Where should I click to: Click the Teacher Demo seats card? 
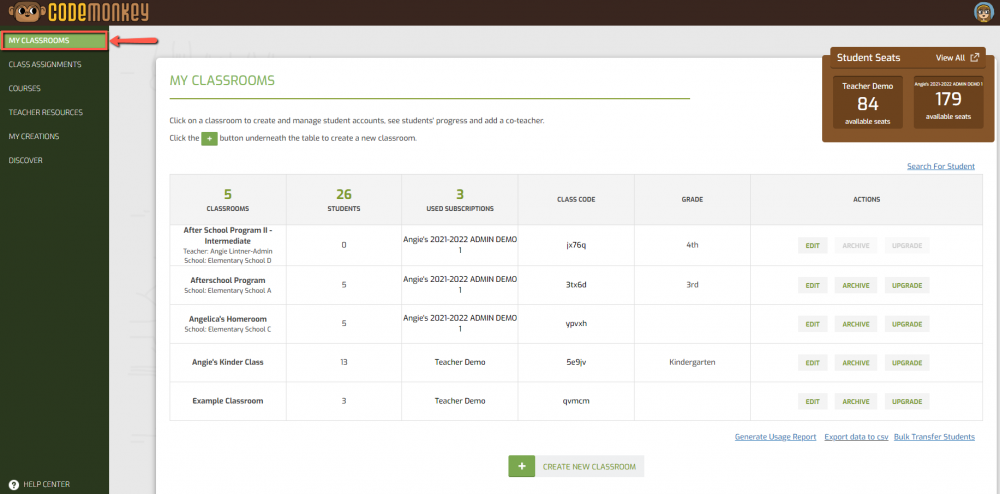point(867,102)
